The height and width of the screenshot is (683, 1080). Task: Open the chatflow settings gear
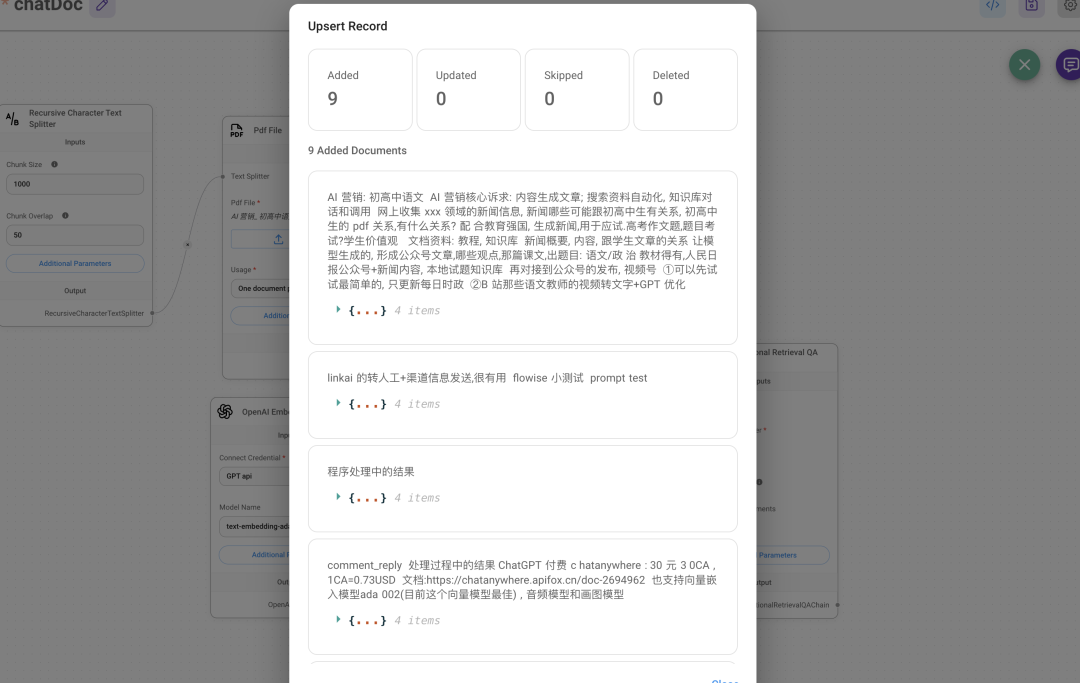point(1070,6)
